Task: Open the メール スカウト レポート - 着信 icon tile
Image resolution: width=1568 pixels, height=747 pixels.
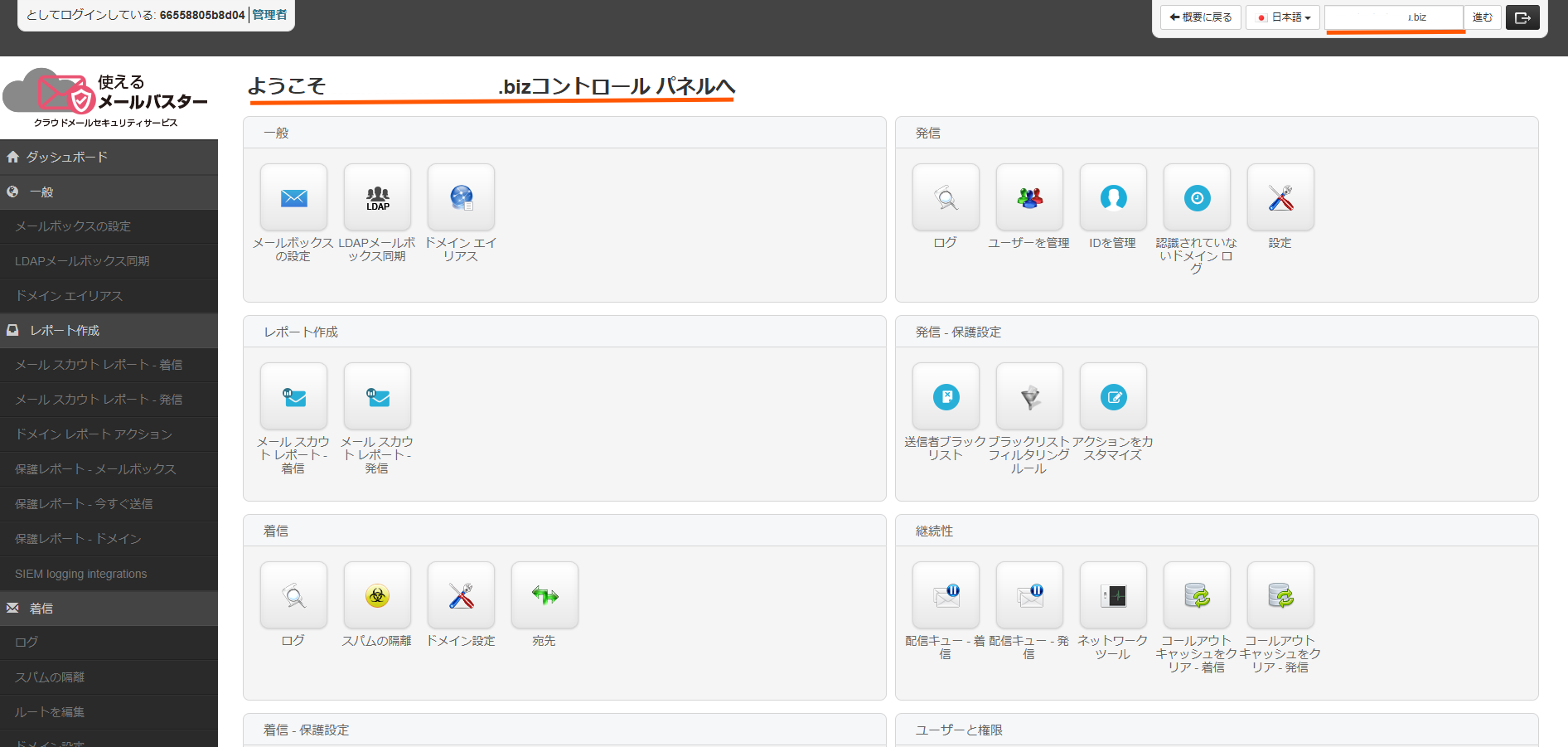Action: pos(293,396)
